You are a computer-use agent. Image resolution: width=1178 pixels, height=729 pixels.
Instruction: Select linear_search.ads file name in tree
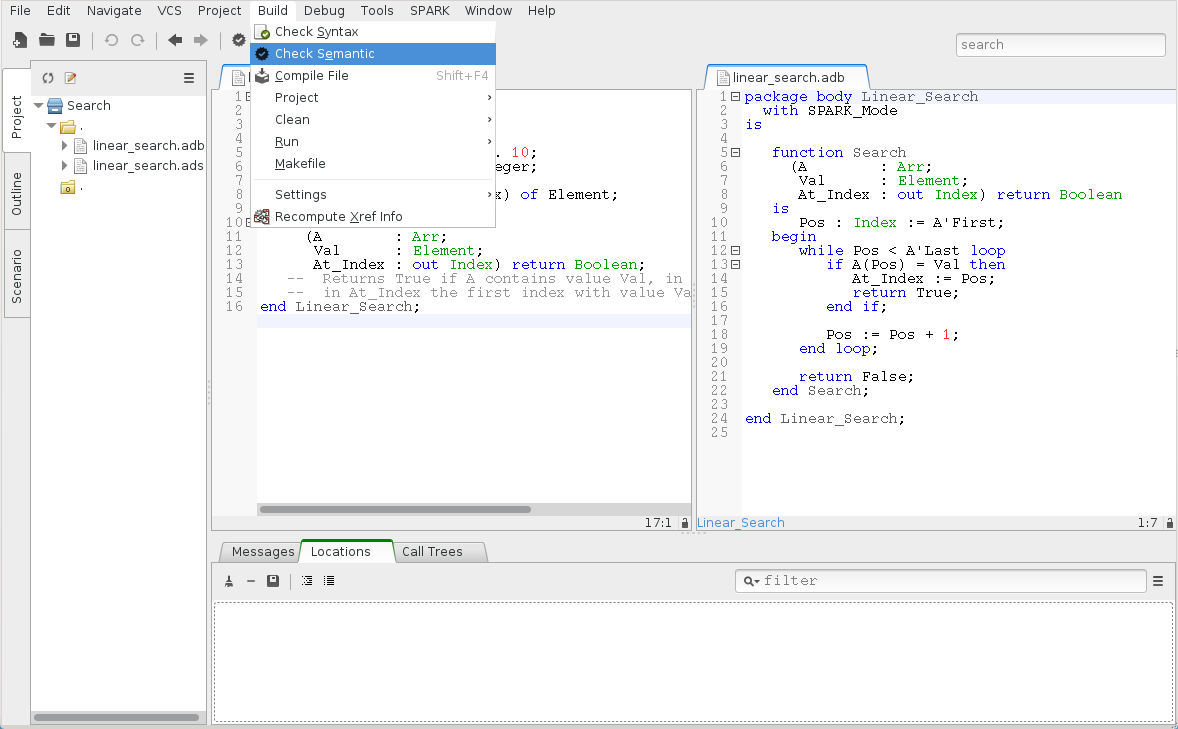pos(148,166)
